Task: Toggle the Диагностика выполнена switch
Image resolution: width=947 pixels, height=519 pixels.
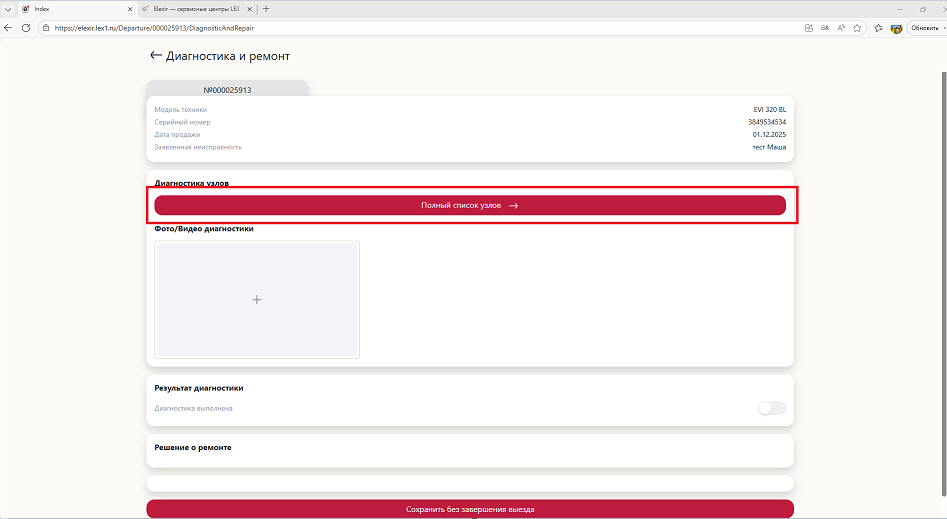Action: tap(771, 408)
